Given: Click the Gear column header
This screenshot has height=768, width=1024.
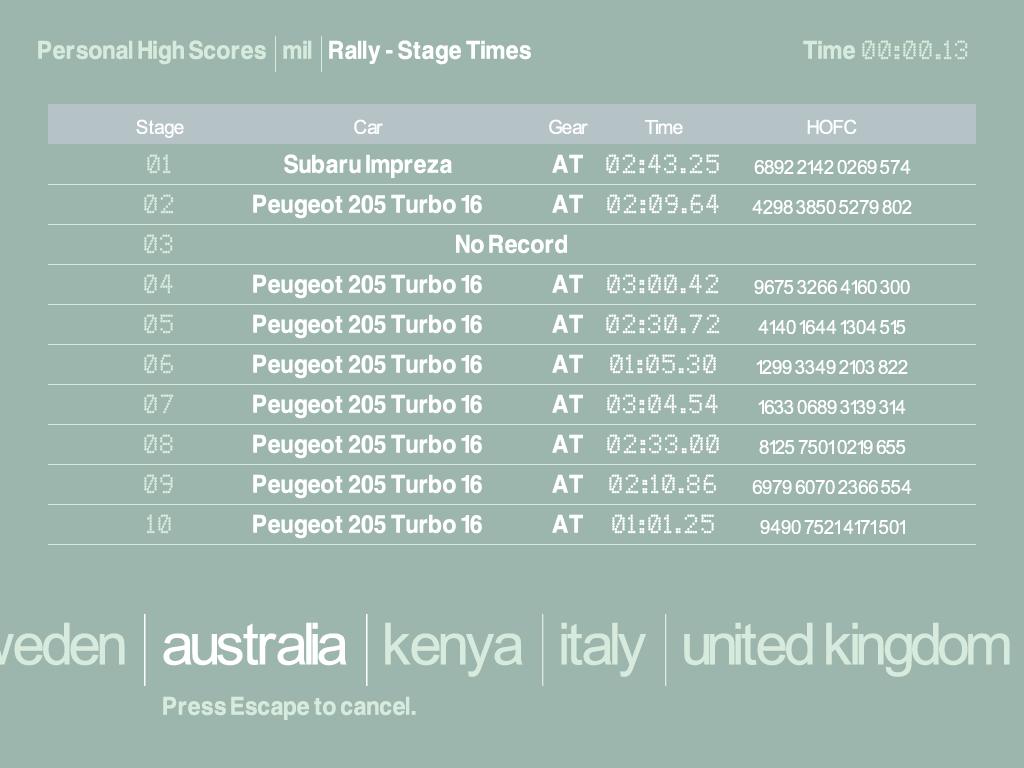Looking at the screenshot, I should point(567,127).
